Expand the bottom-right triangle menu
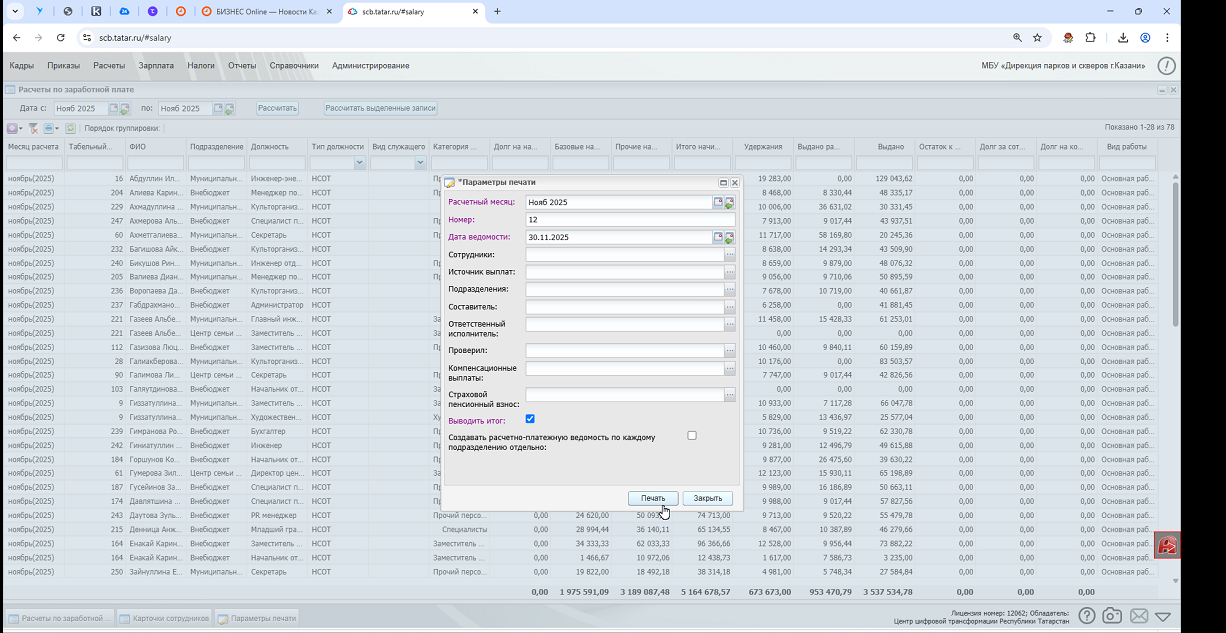The height and width of the screenshot is (633, 1226). pyautogui.click(x=1163, y=617)
